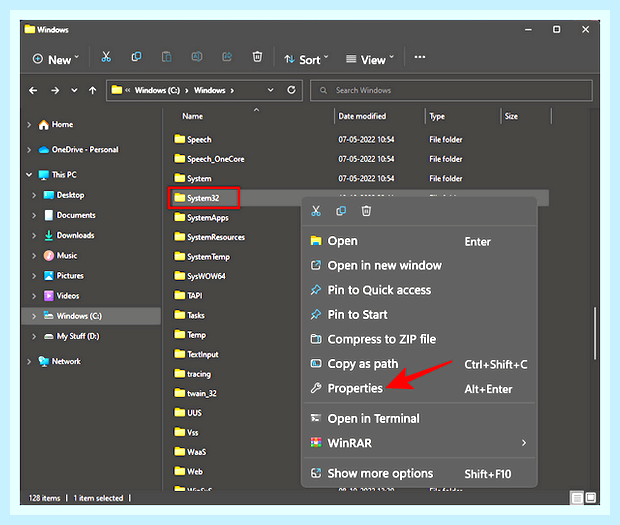The height and width of the screenshot is (525, 620).
Task: Expand the Desktop tree node
Action: pyautogui.click(x=34, y=195)
